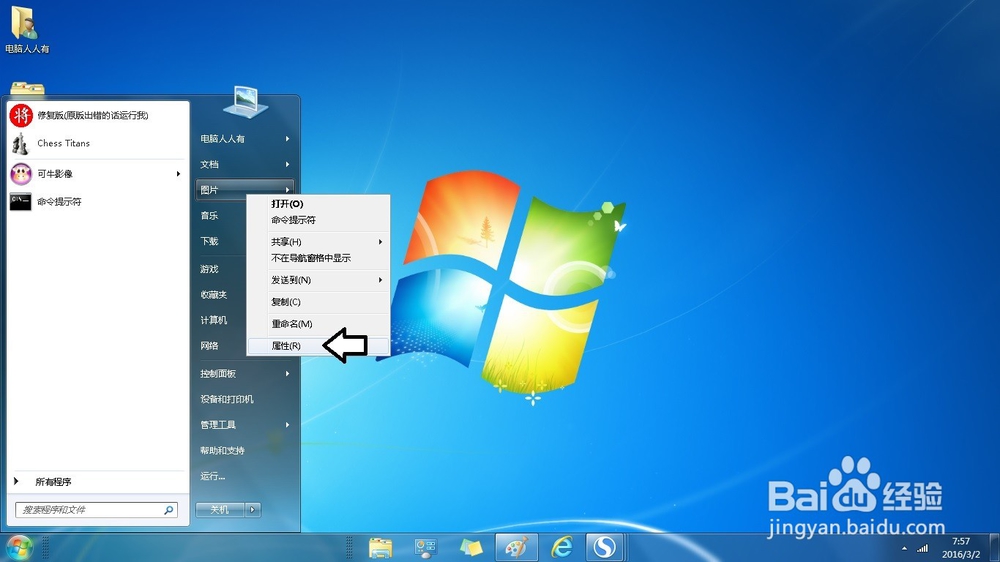Choose 命令提示符 in the context menu
The width and height of the screenshot is (1000, 562).
point(318,220)
